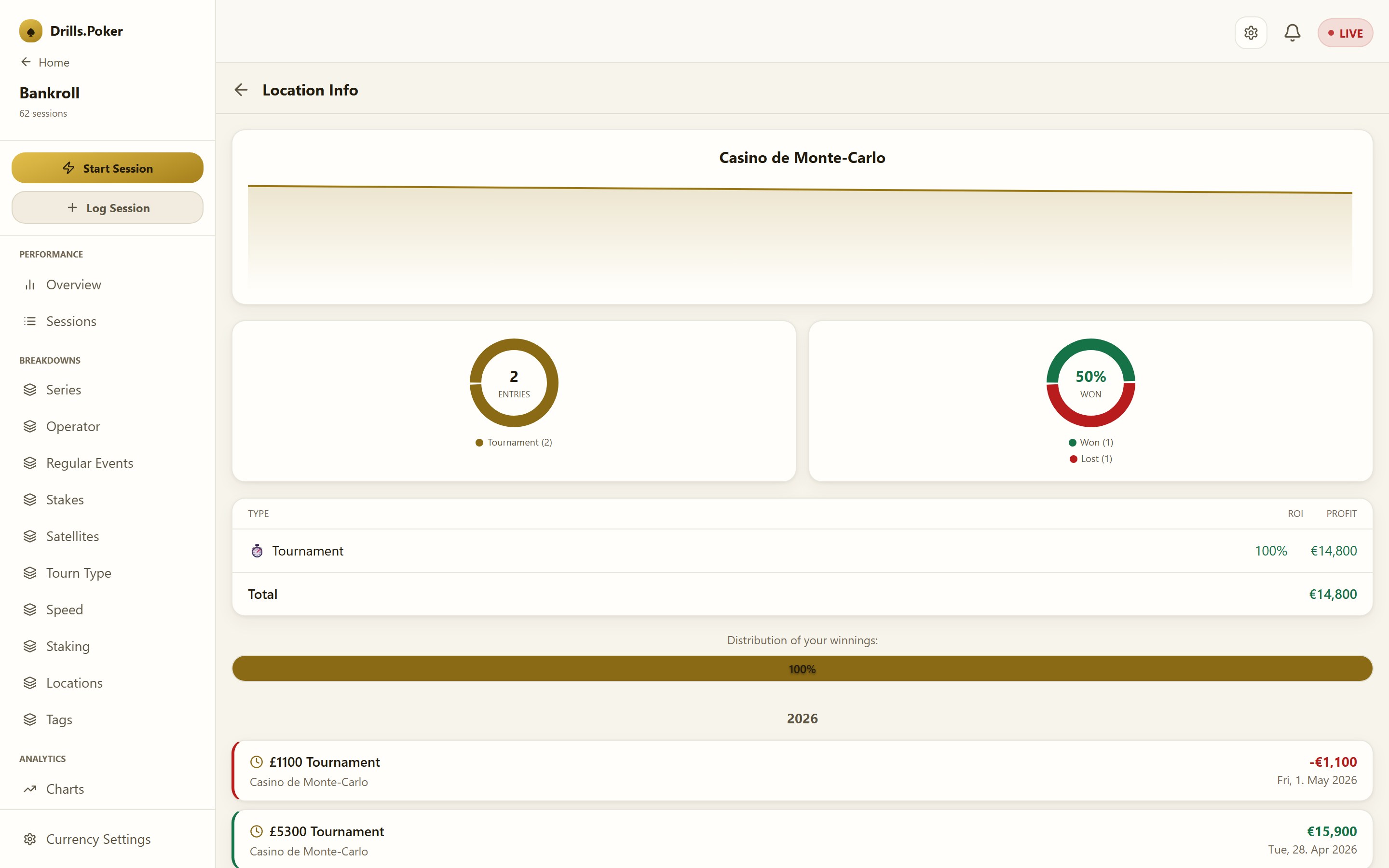
Task: Click the Tourn Type layers icon
Action: [30, 573]
